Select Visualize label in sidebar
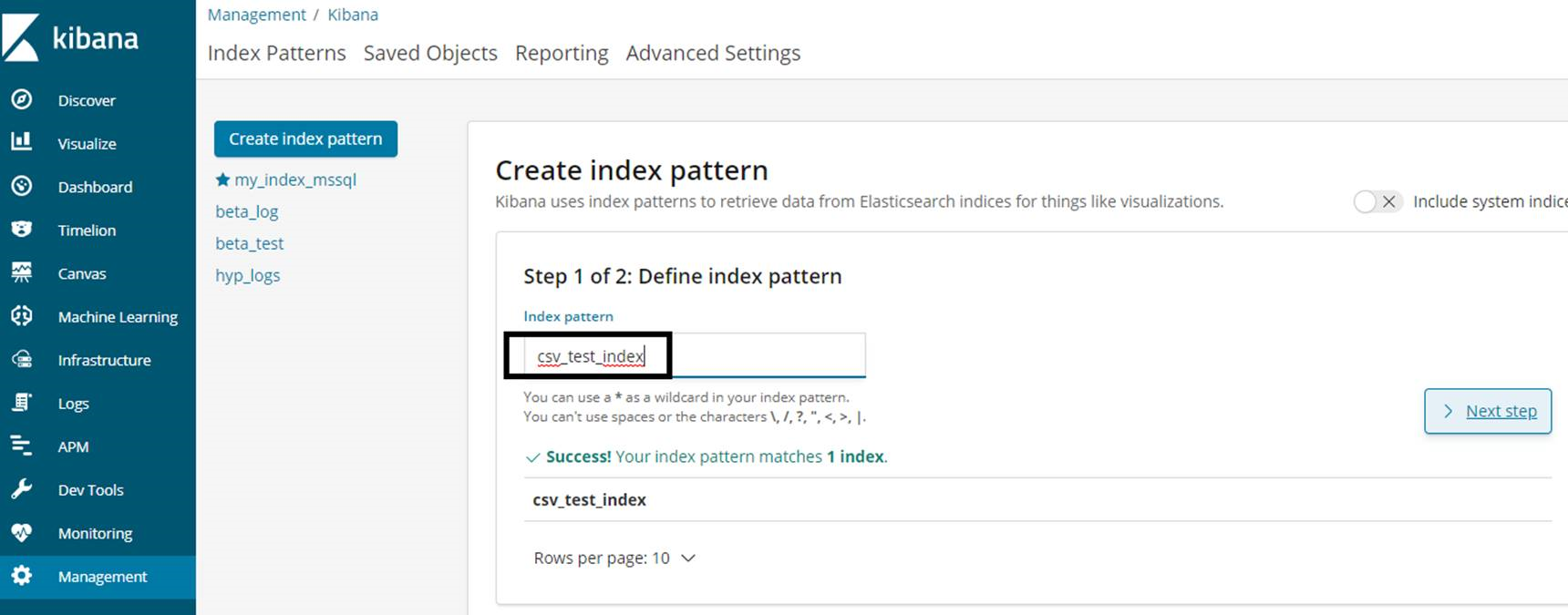This screenshot has height=615, width=1568. pyautogui.click(x=88, y=144)
